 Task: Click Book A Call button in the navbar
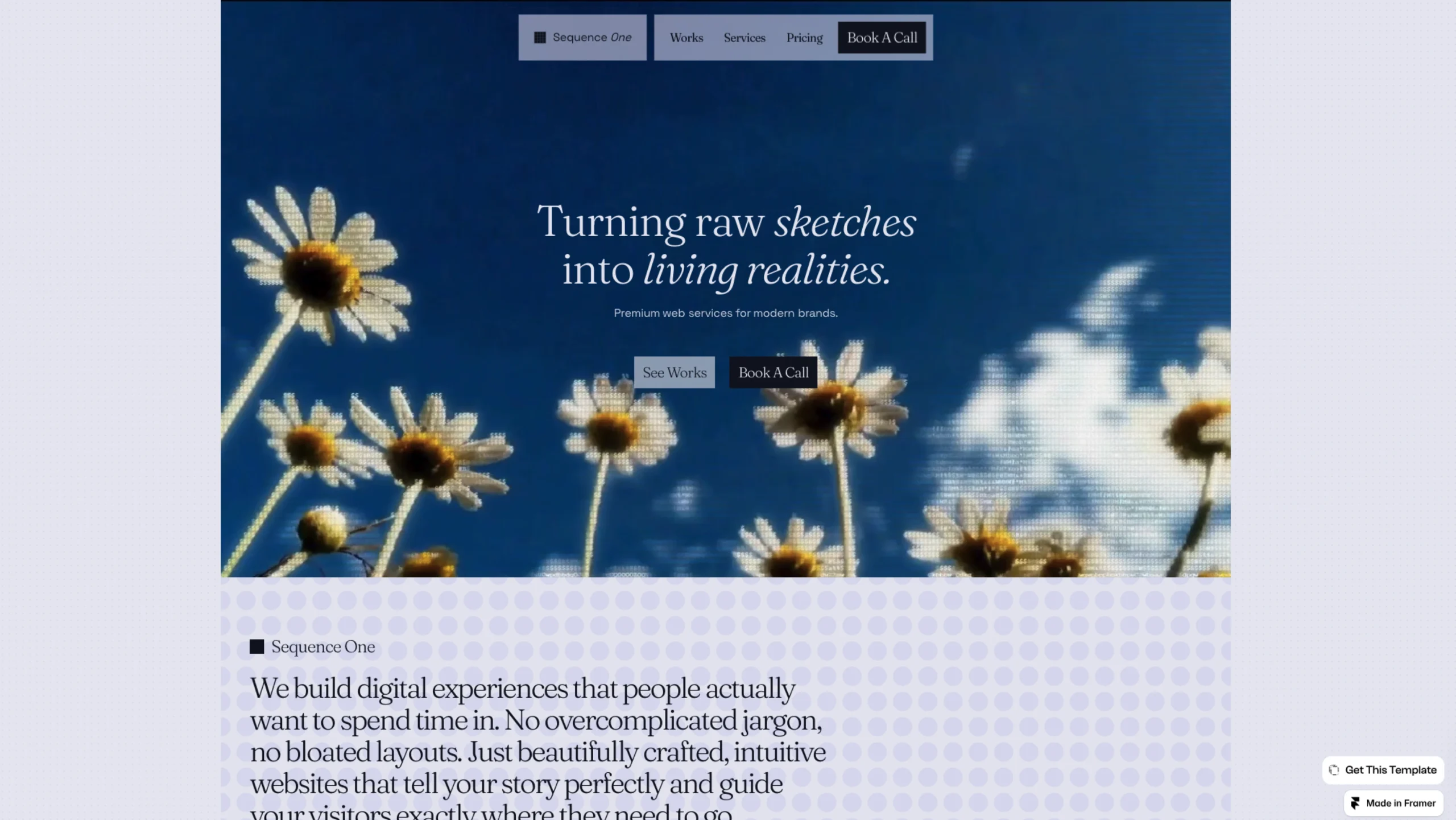coord(882,38)
